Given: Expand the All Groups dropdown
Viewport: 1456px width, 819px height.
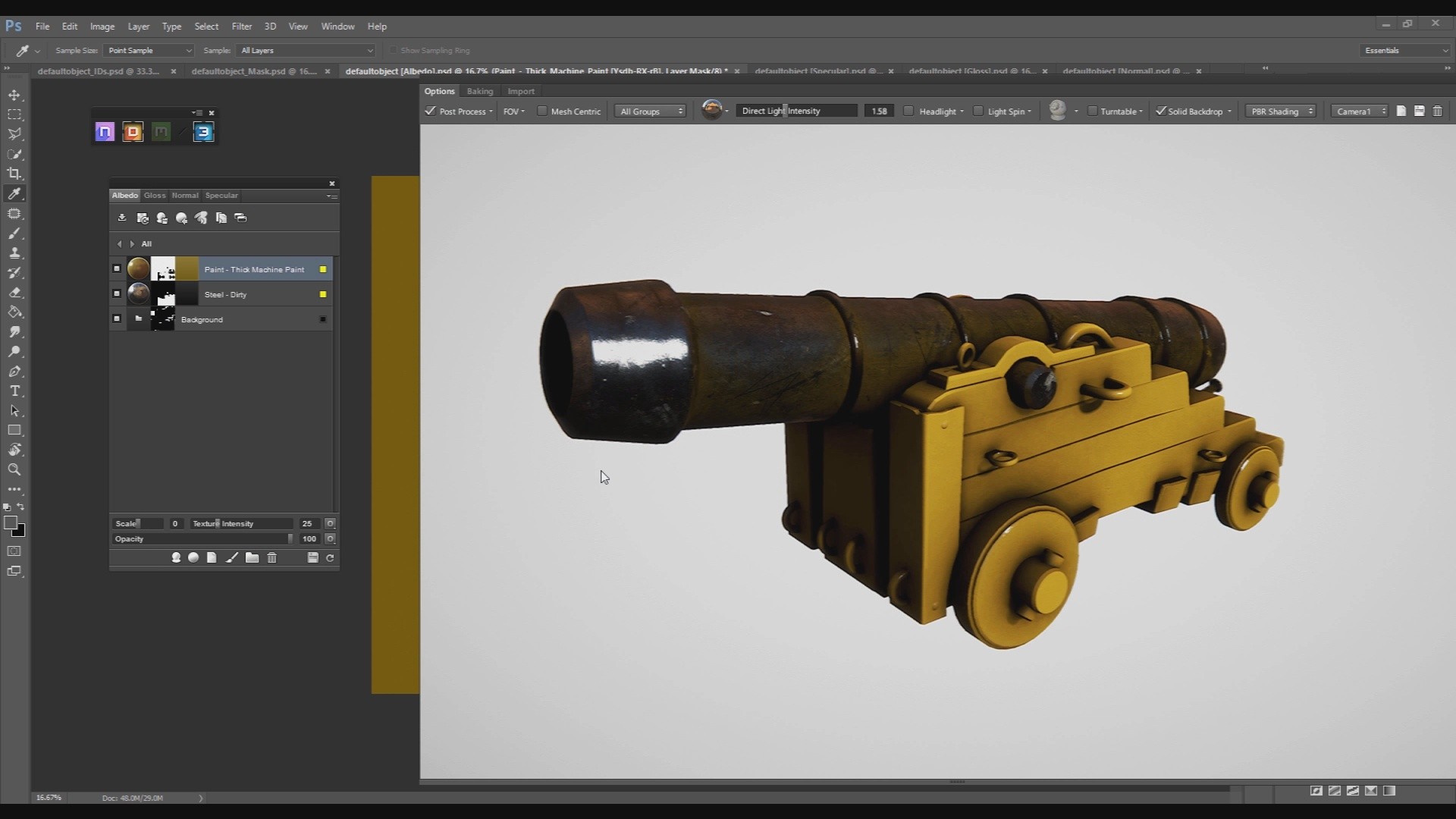Looking at the screenshot, I should point(651,111).
